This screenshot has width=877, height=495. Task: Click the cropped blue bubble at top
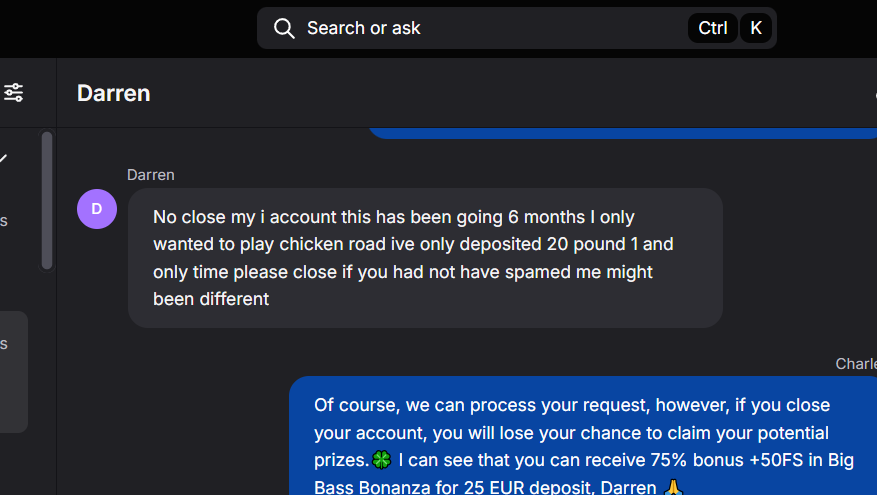620,132
